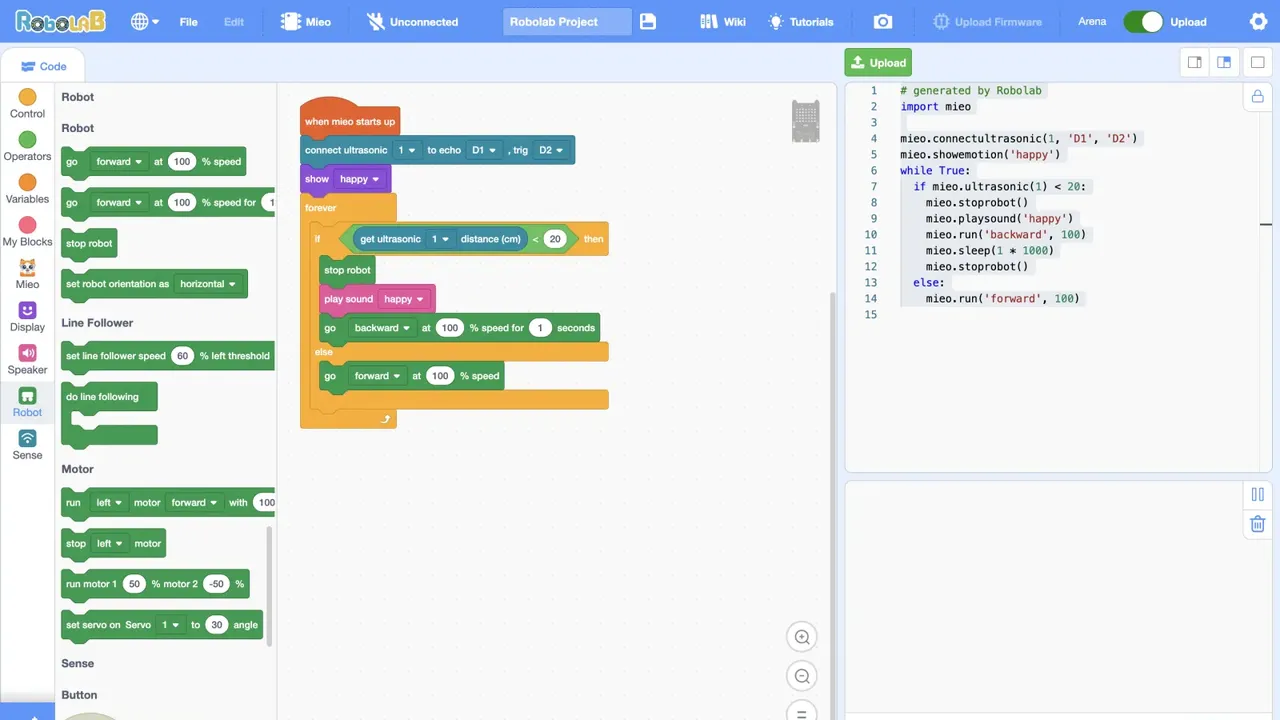Open the File menu
Viewport: 1280px width, 720px height.
pos(188,22)
